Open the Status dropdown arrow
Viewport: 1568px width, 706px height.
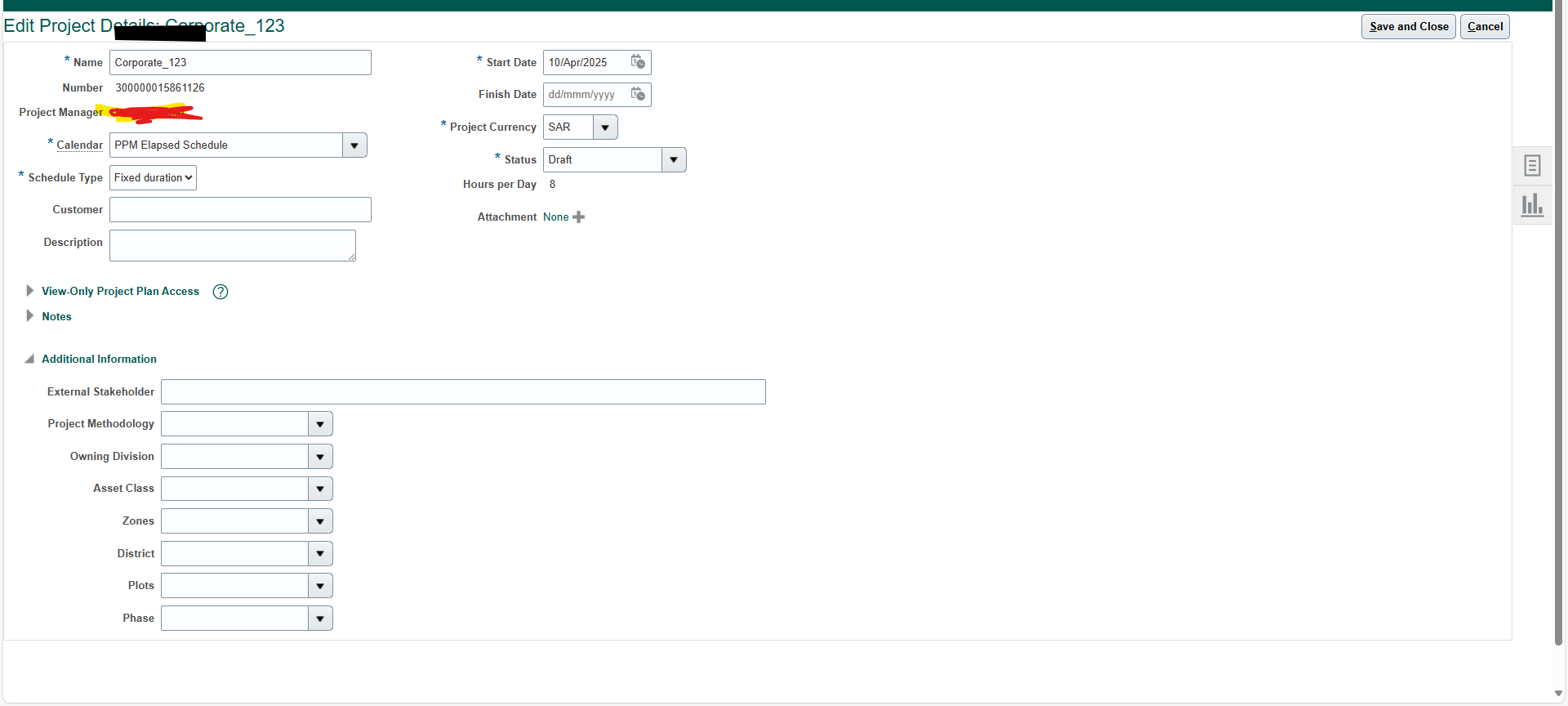(674, 160)
